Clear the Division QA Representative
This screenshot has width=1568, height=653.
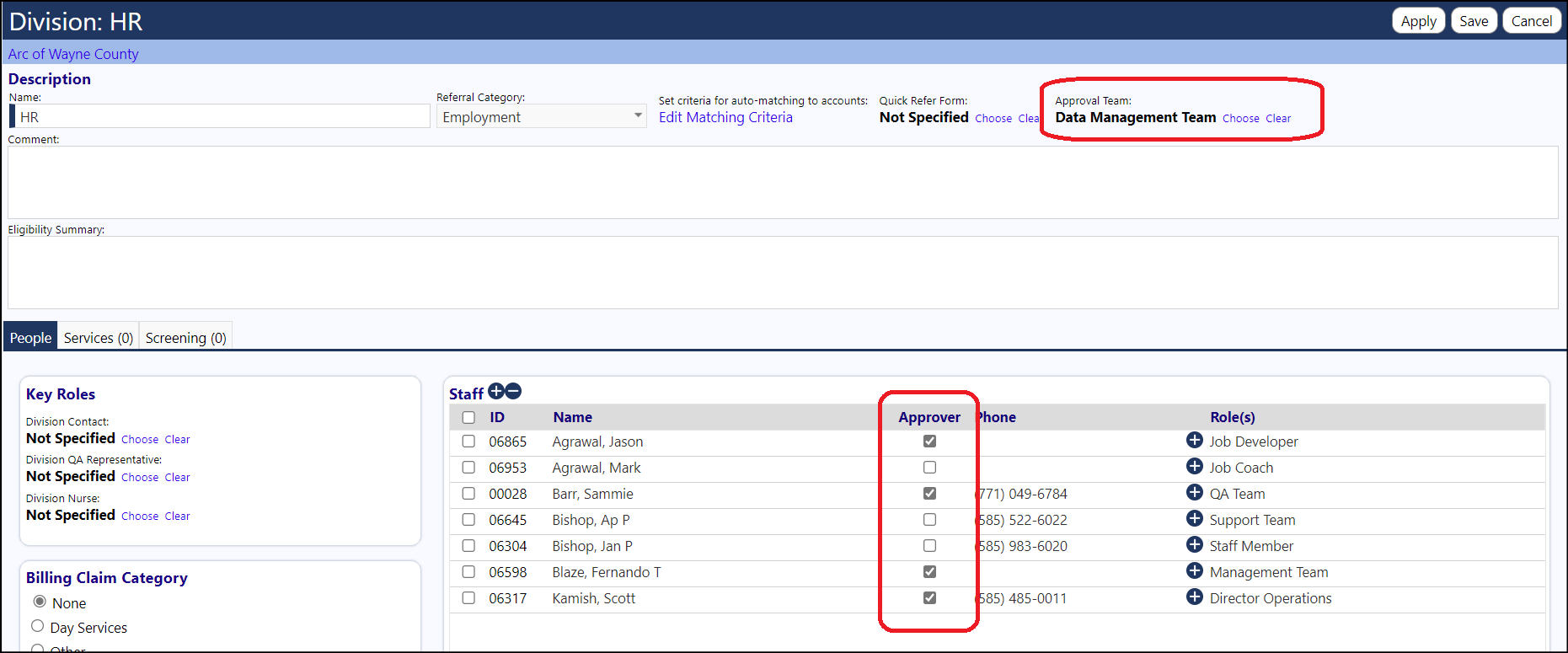(177, 478)
